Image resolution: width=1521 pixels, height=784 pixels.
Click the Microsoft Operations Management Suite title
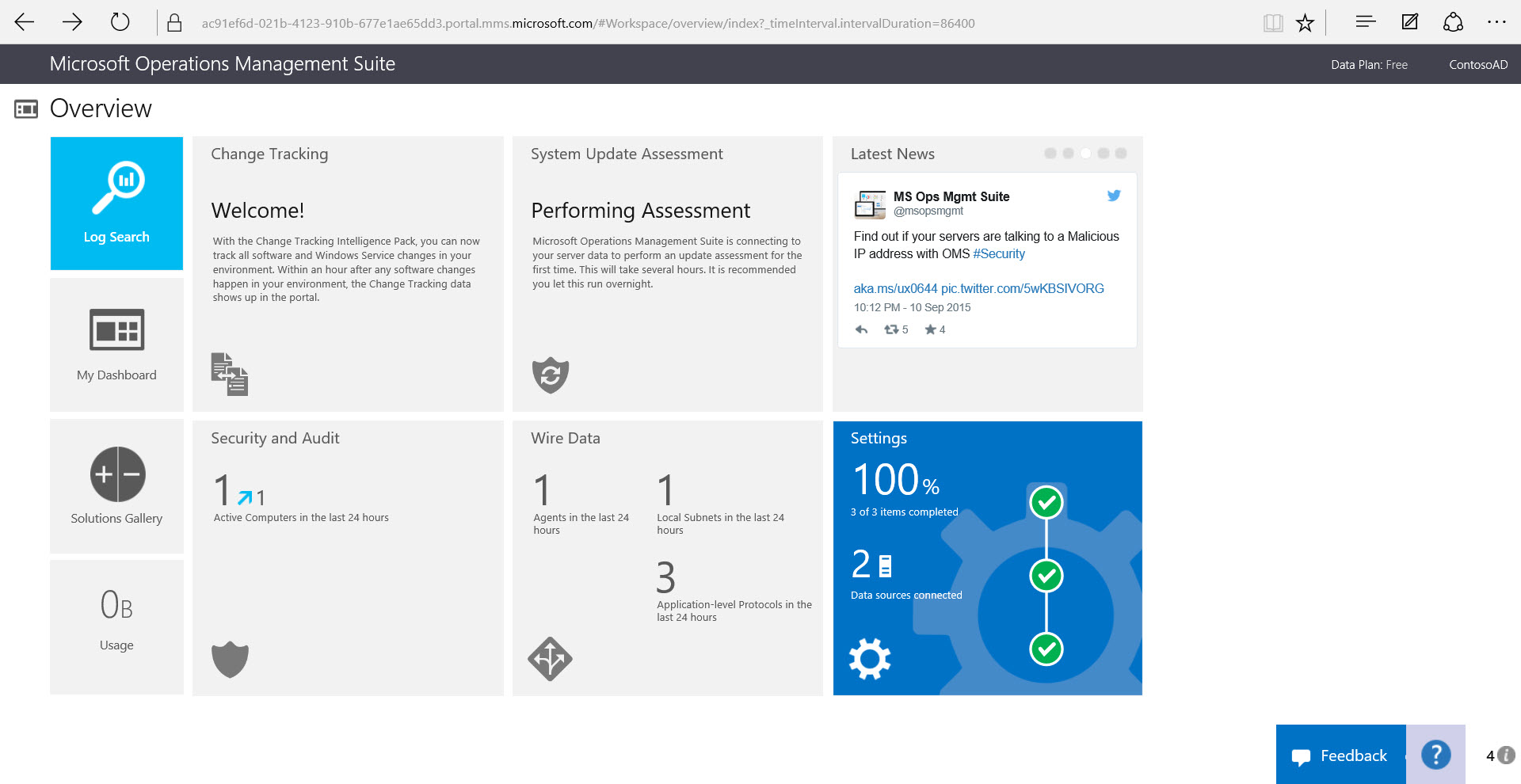tap(223, 64)
